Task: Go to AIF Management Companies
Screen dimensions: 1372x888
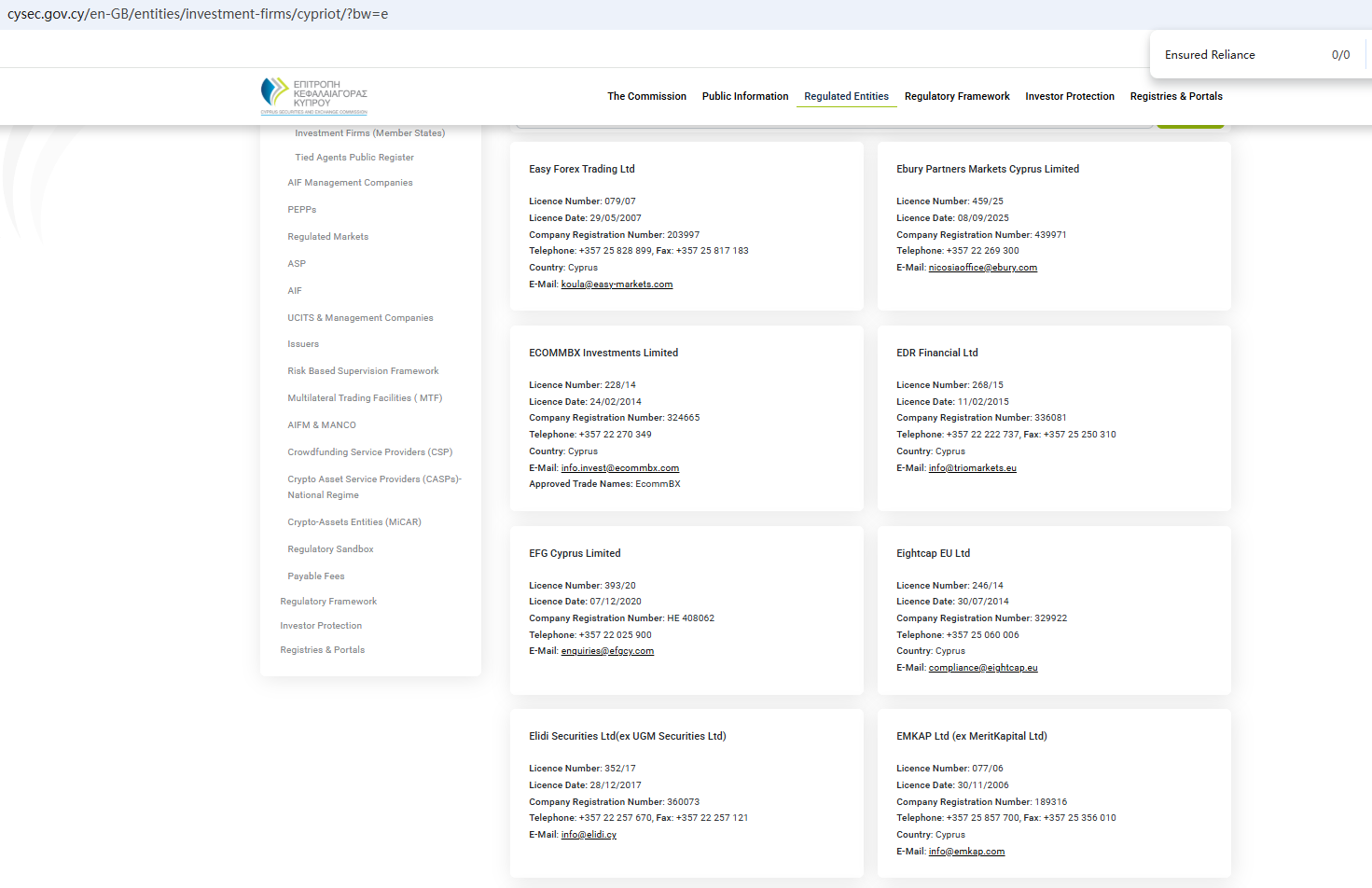Action: tap(350, 183)
